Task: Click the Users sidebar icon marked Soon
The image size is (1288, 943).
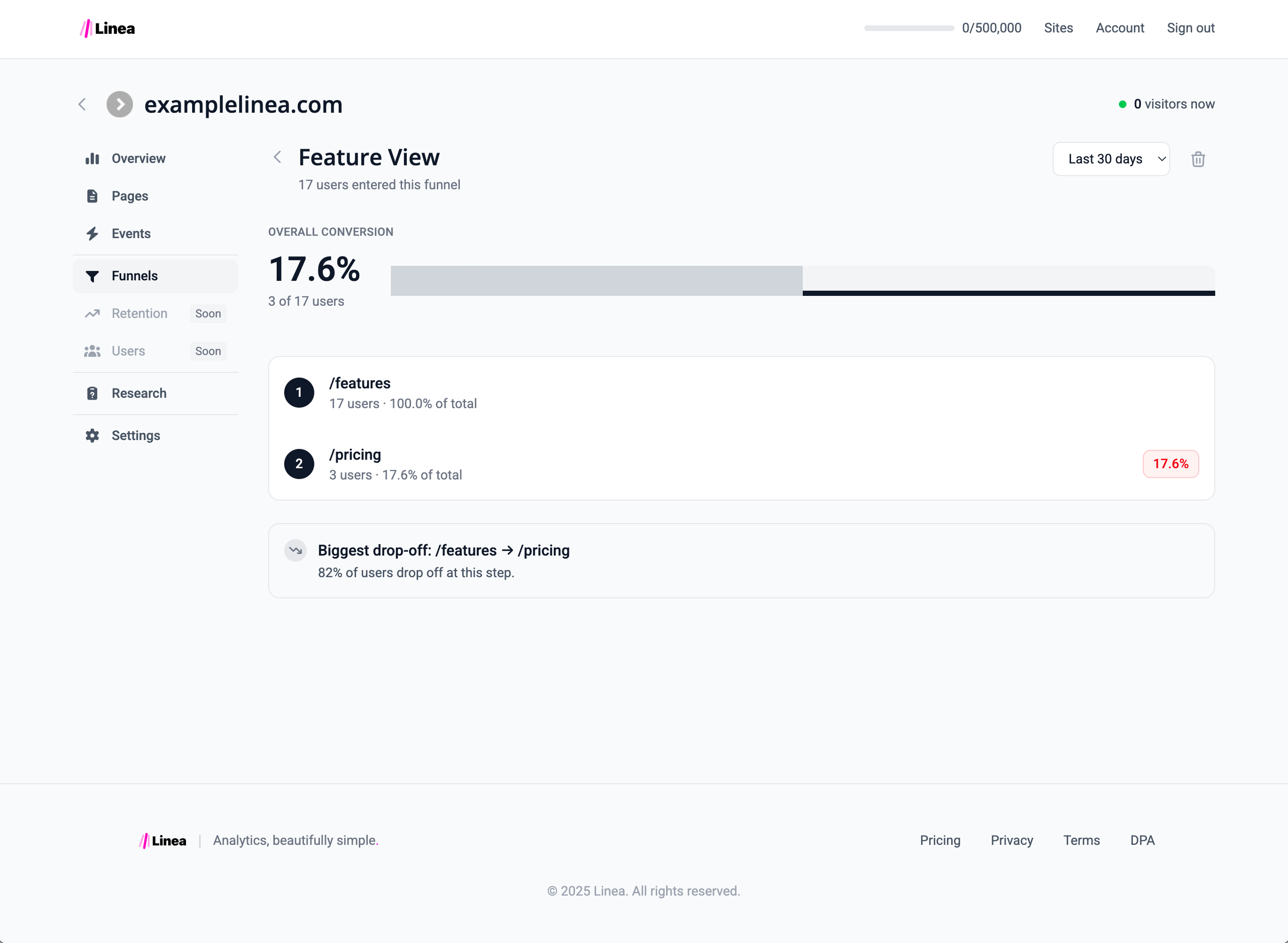Action: (x=93, y=350)
